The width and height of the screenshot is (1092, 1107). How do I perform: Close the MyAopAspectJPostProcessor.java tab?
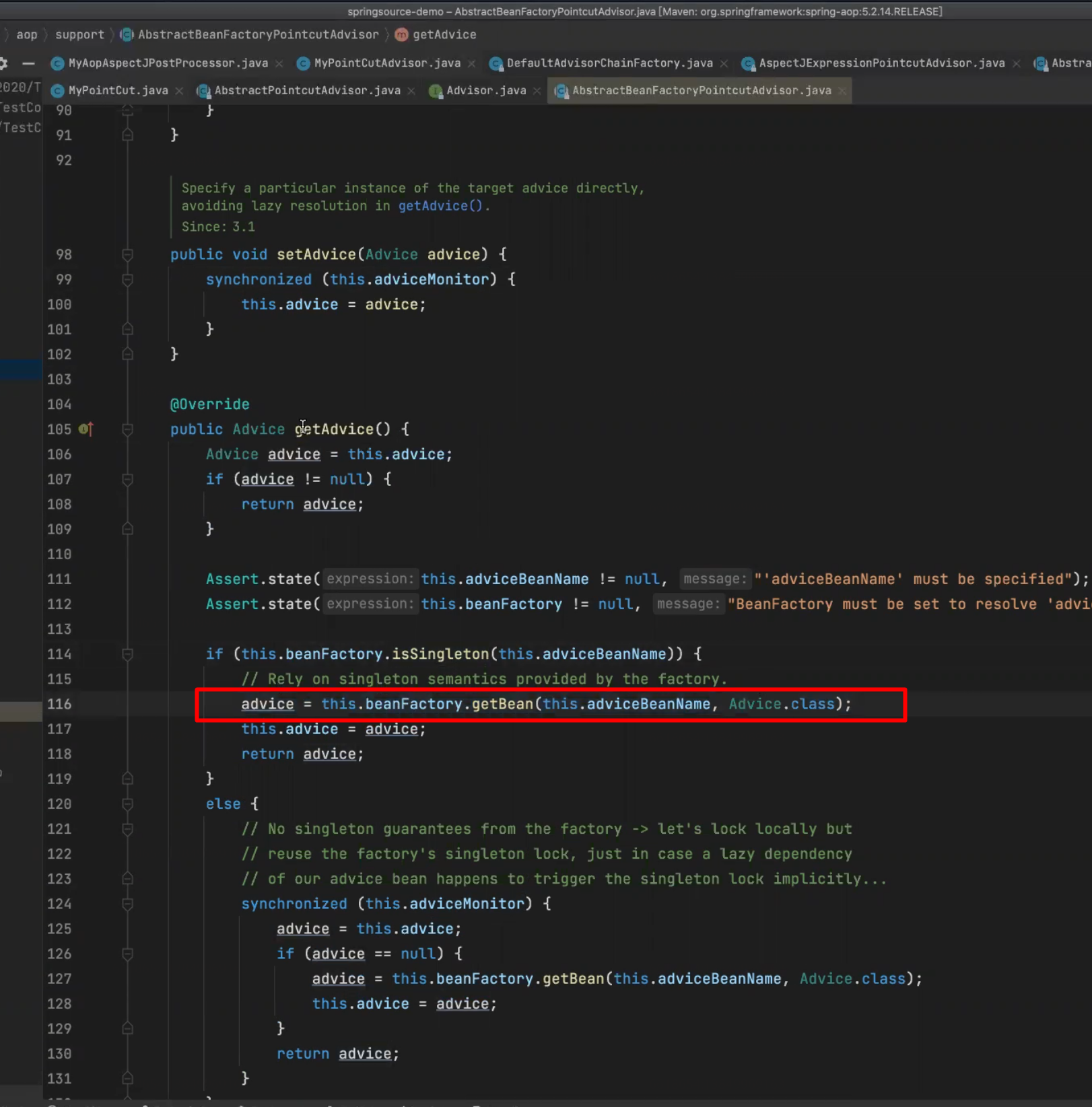pos(279,63)
